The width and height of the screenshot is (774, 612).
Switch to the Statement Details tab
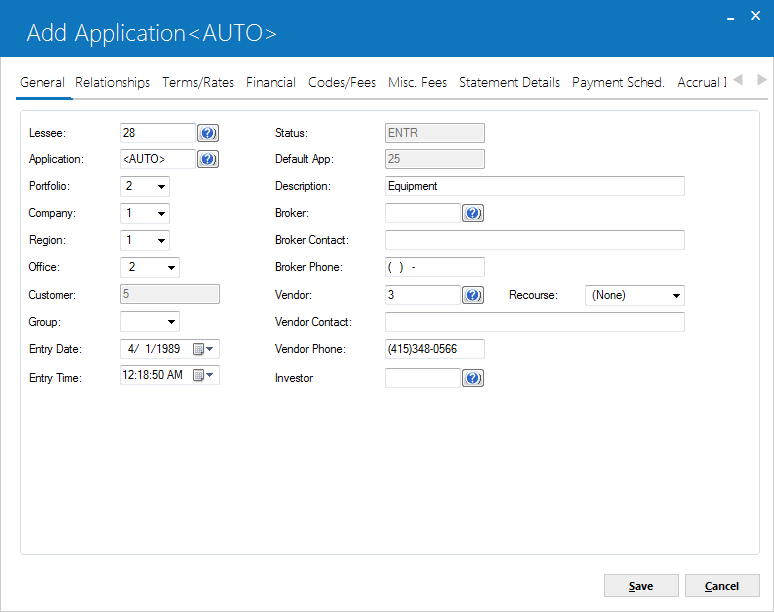click(x=509, y=82)
